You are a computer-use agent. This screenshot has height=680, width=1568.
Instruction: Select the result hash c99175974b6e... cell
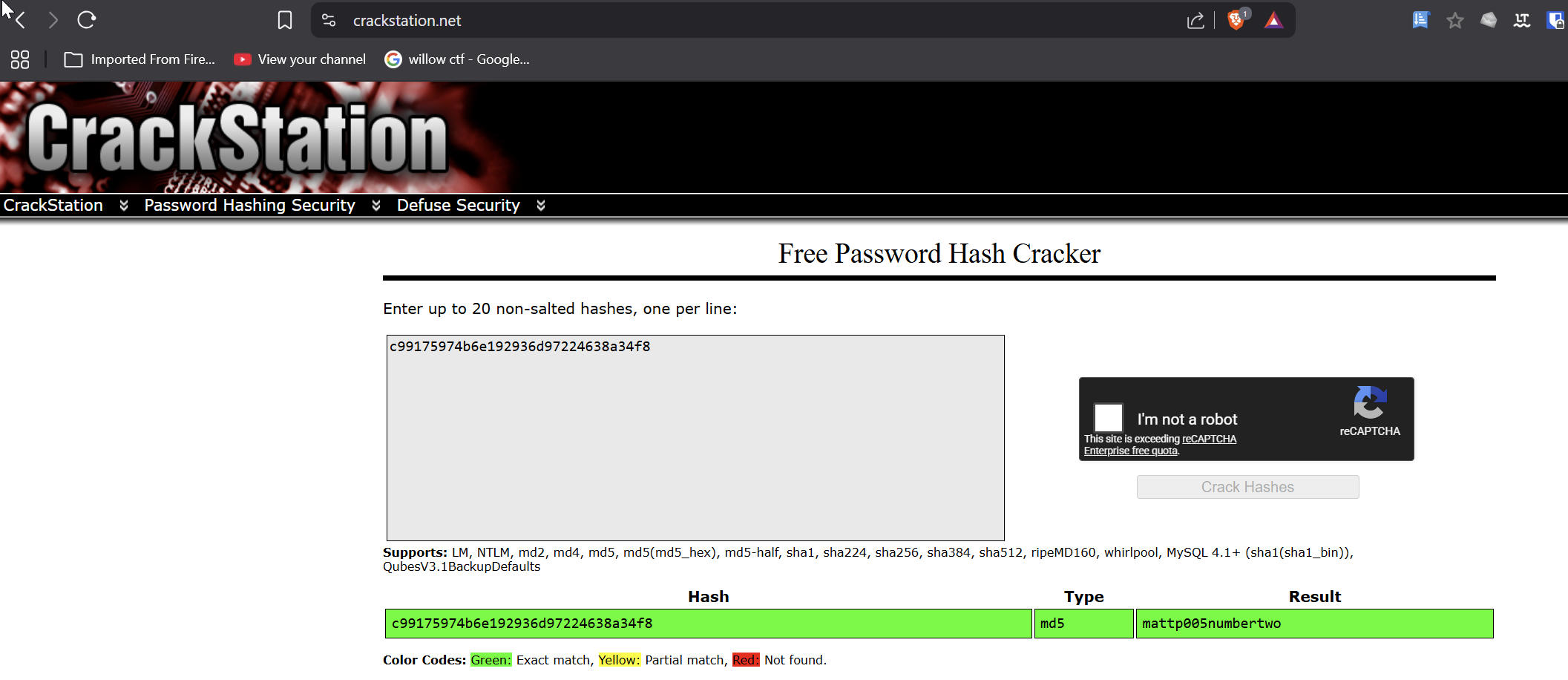point(708,624)
